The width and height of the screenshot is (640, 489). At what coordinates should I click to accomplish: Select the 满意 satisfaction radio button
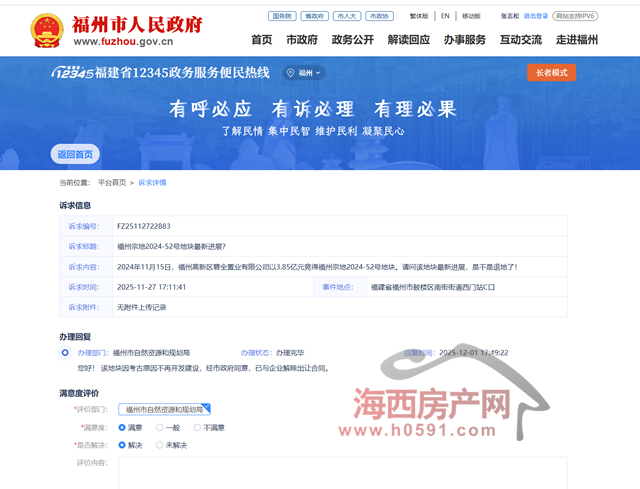[x=123, y=427]
